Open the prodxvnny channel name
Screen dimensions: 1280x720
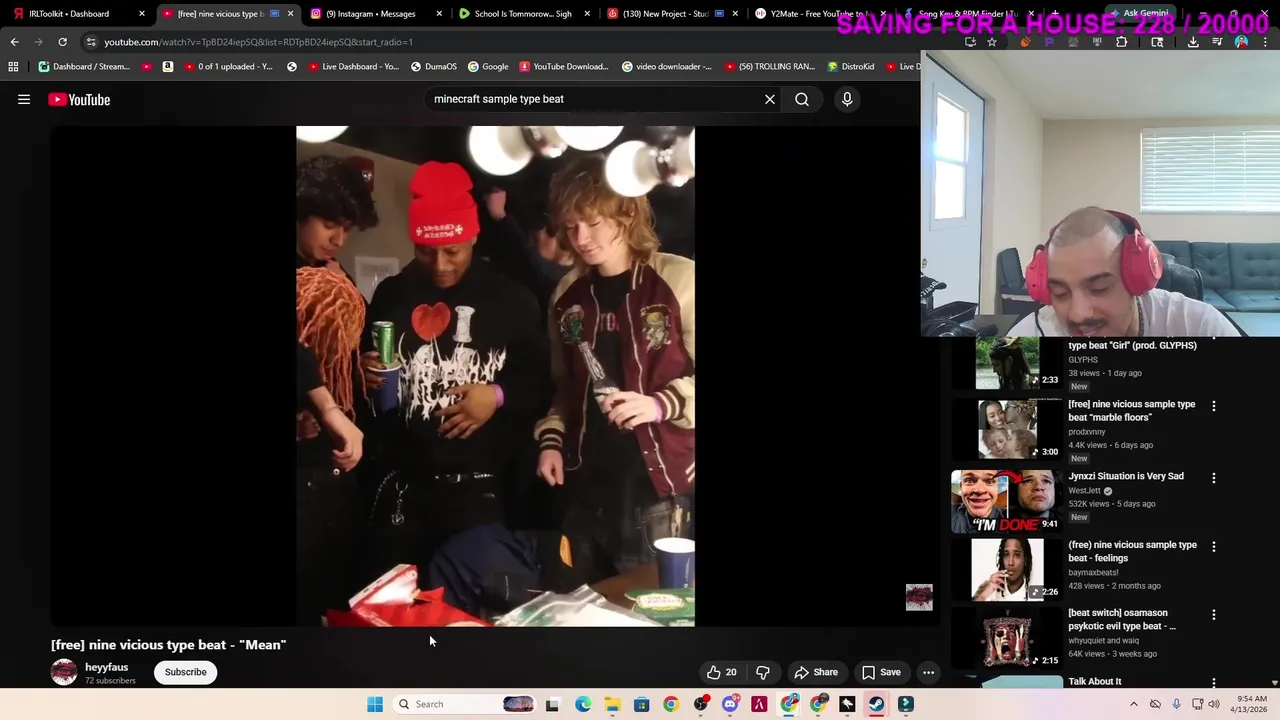(1087, 432)
